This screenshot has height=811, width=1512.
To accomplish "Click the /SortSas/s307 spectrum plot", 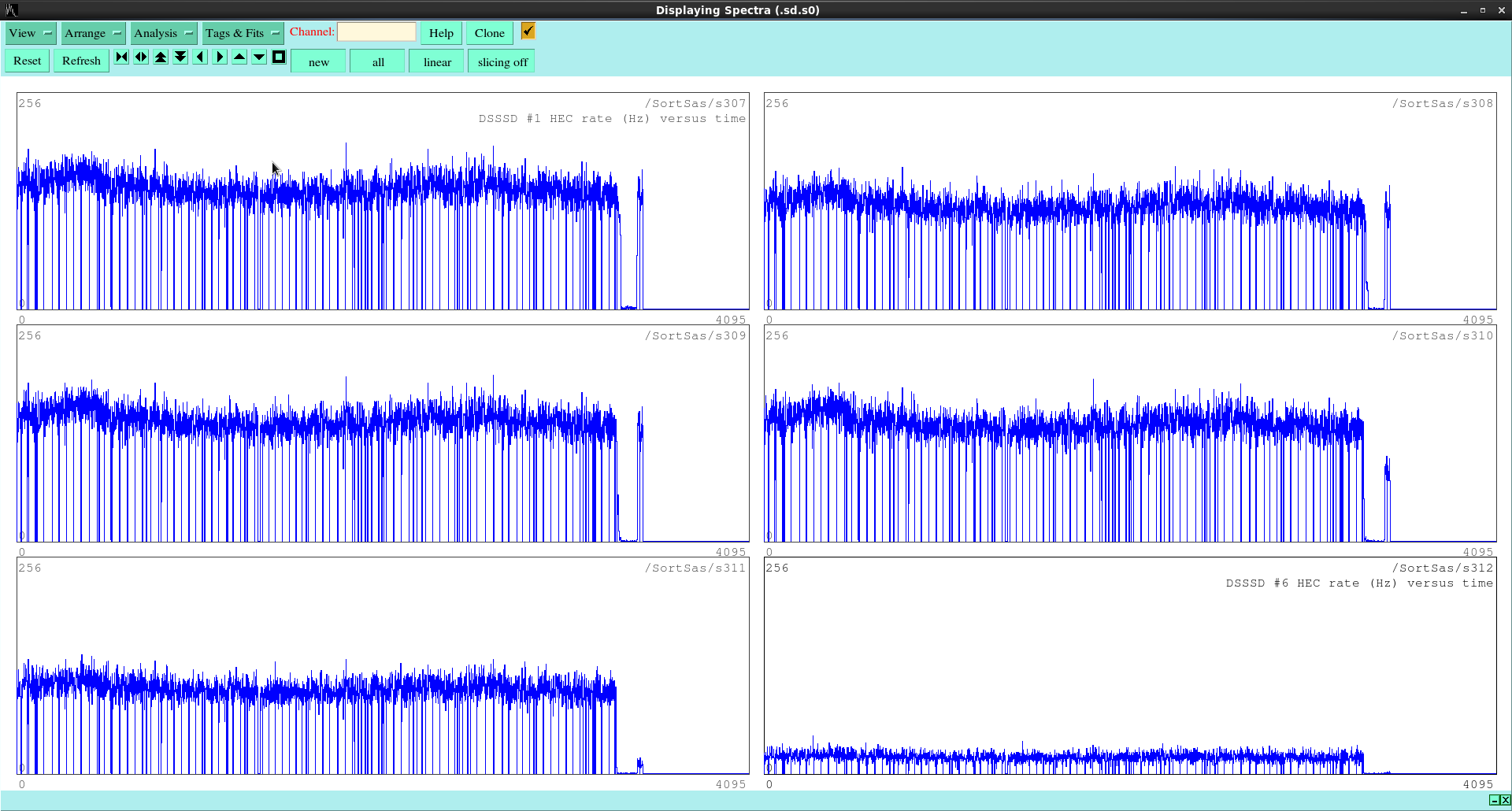I will (383, 202).
